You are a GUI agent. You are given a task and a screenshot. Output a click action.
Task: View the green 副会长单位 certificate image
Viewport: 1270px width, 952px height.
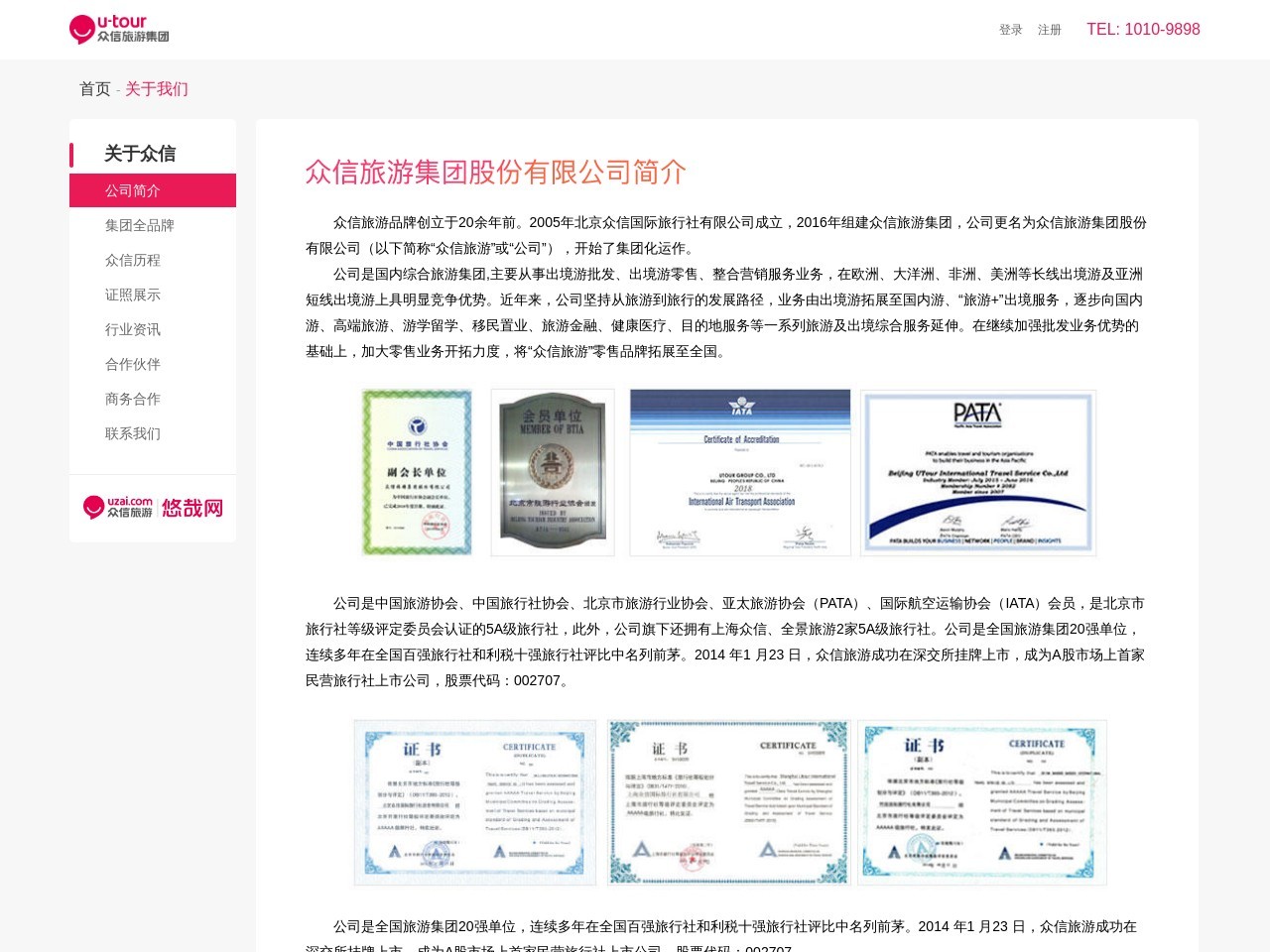(417, 472)
